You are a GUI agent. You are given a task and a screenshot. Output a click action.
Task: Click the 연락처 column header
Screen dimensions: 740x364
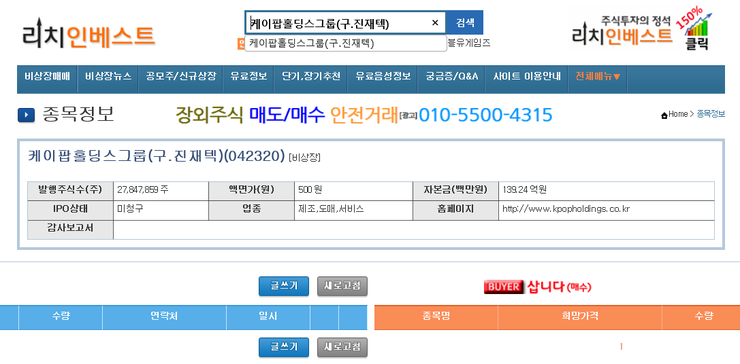coord(164,317)
